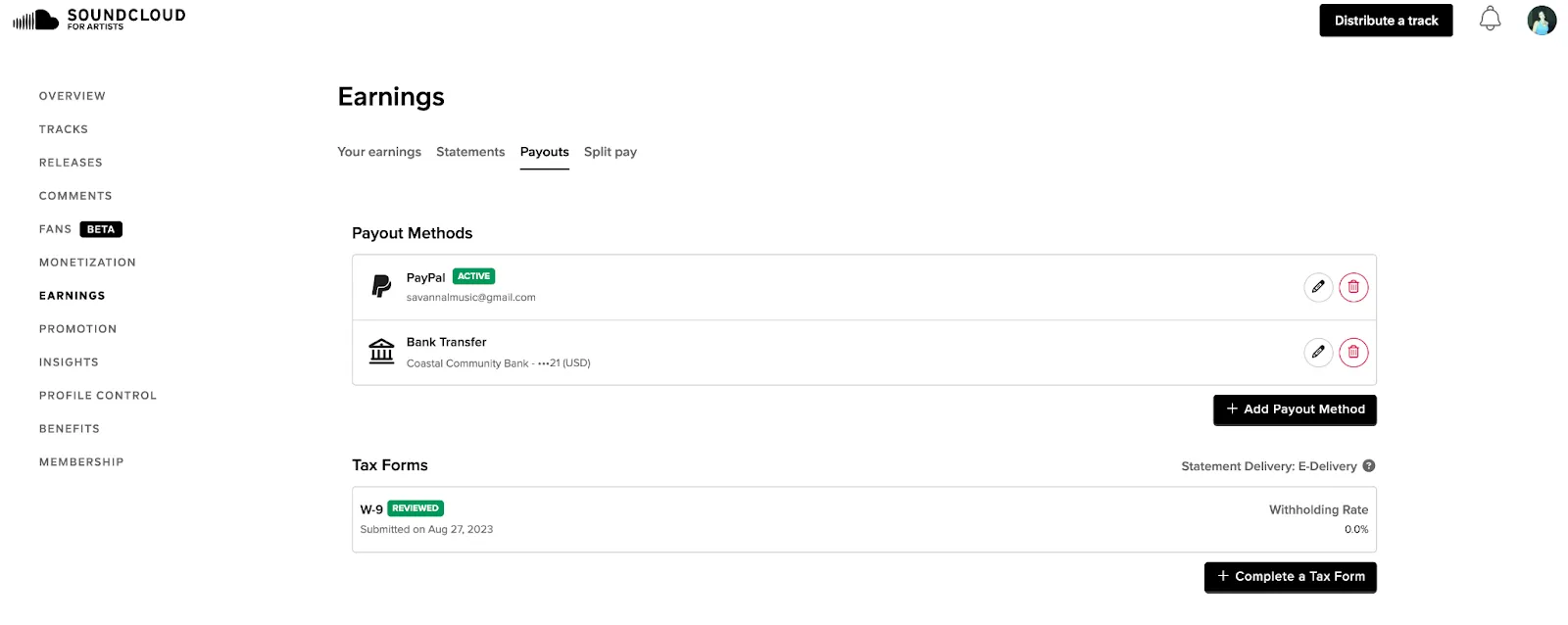Click the SoundCloud for Artists logo
This screenshot has height=625, width=1568.
pos(99,19)
